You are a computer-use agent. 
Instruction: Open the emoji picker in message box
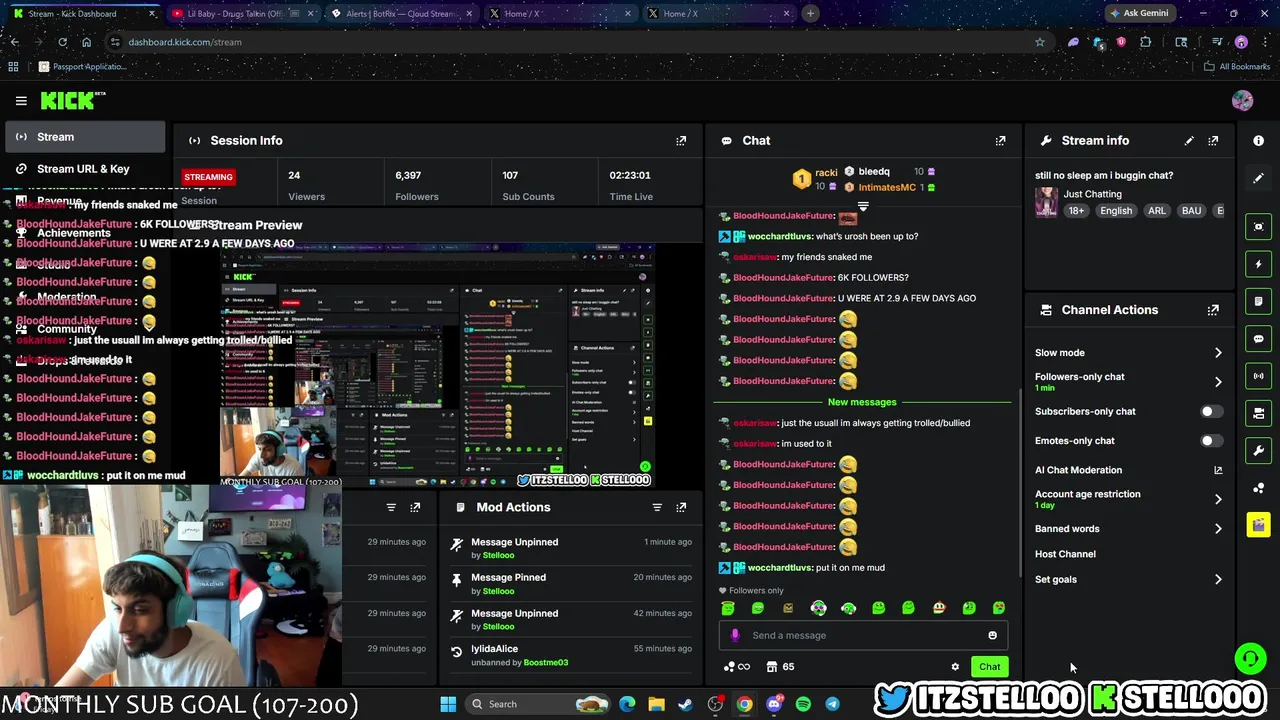pos(992,635)
